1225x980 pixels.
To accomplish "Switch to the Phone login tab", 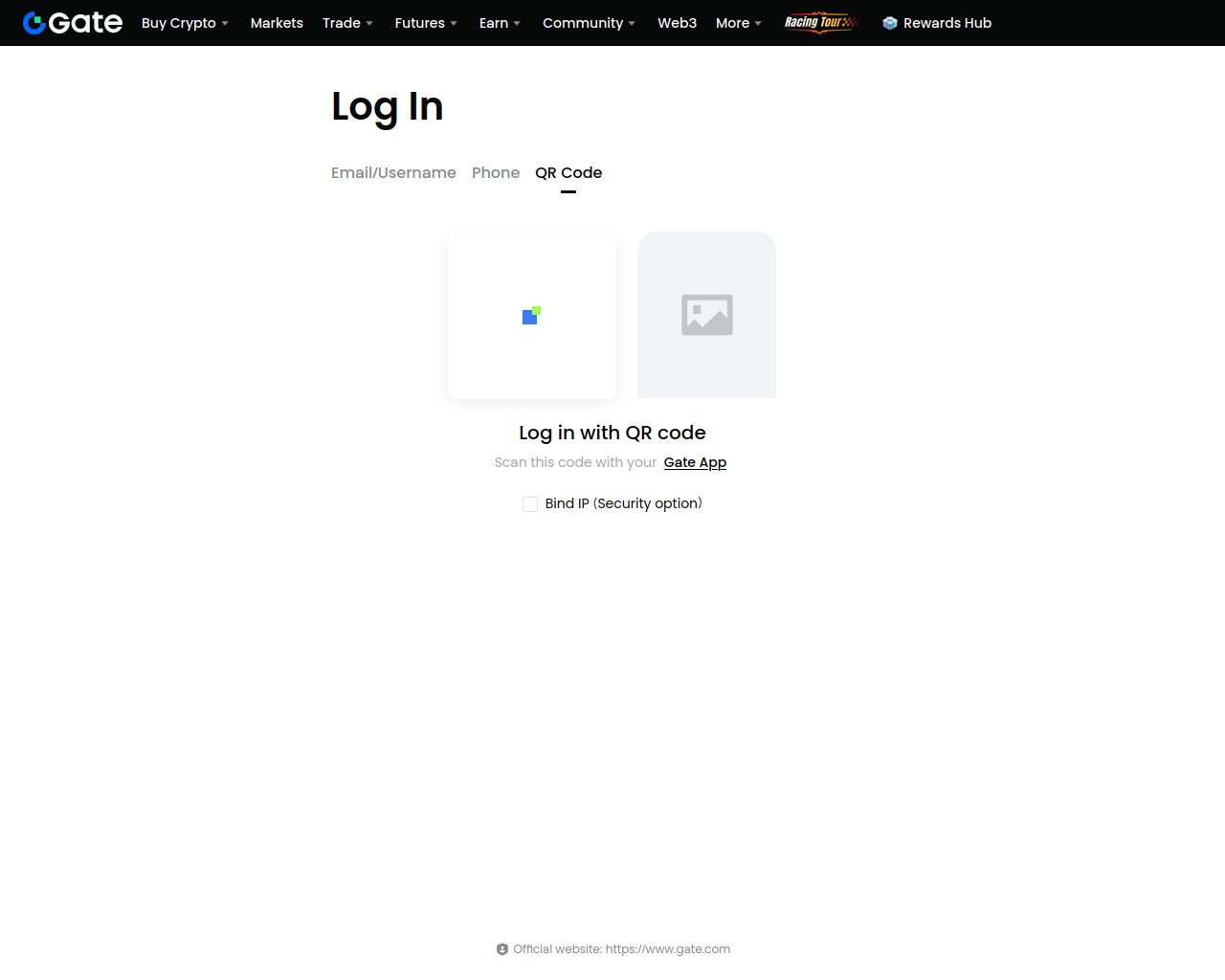I will [496, 172].
